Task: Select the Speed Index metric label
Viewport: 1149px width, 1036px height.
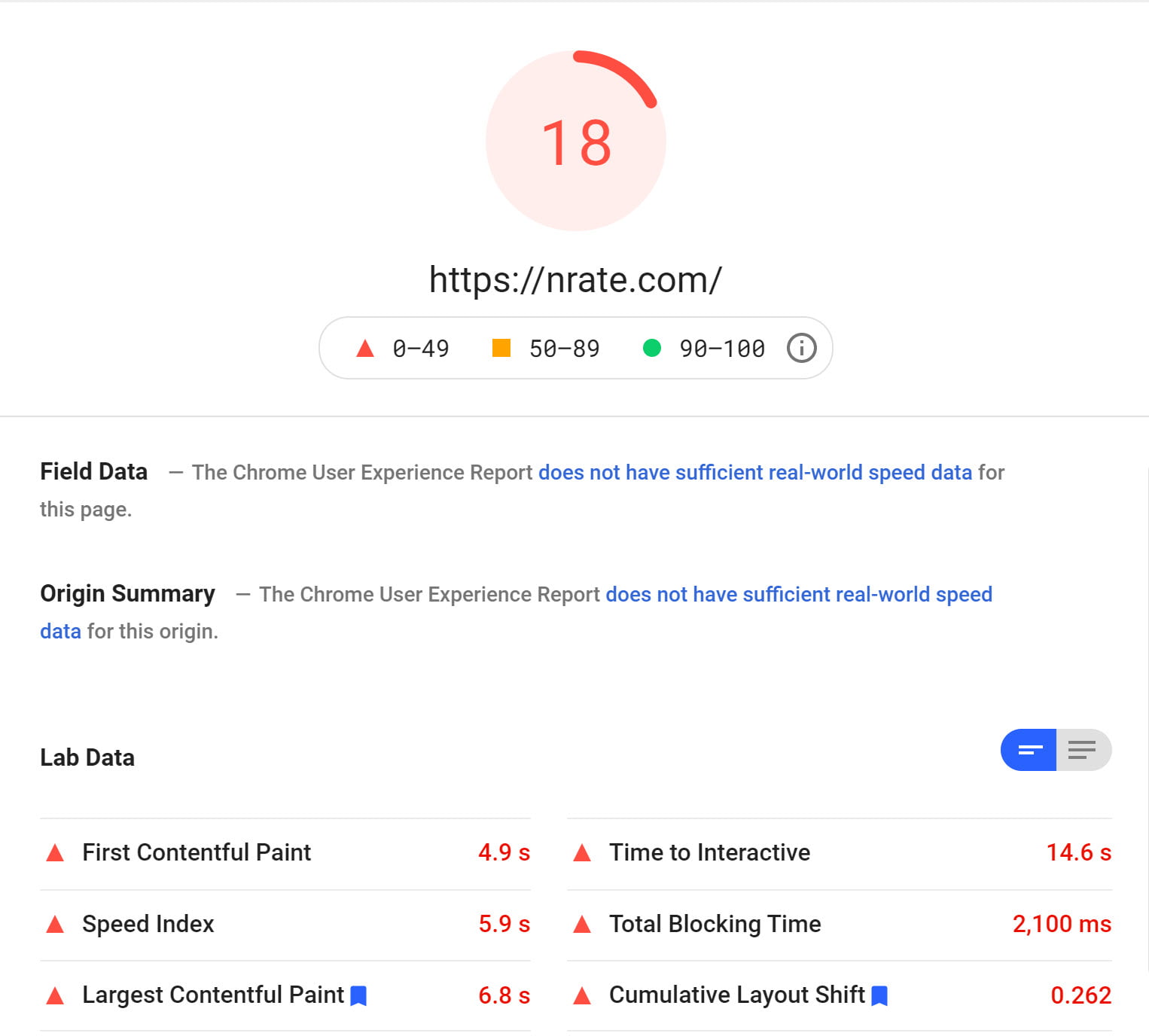Action: pos(148,924)
